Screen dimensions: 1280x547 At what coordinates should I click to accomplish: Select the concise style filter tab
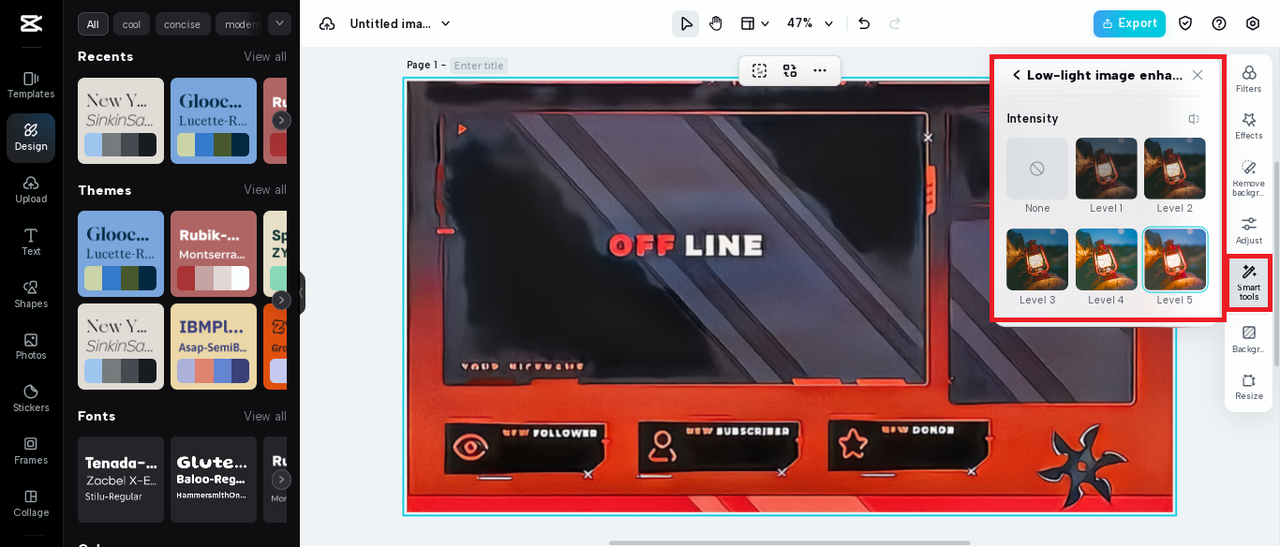tap(183, 24)
